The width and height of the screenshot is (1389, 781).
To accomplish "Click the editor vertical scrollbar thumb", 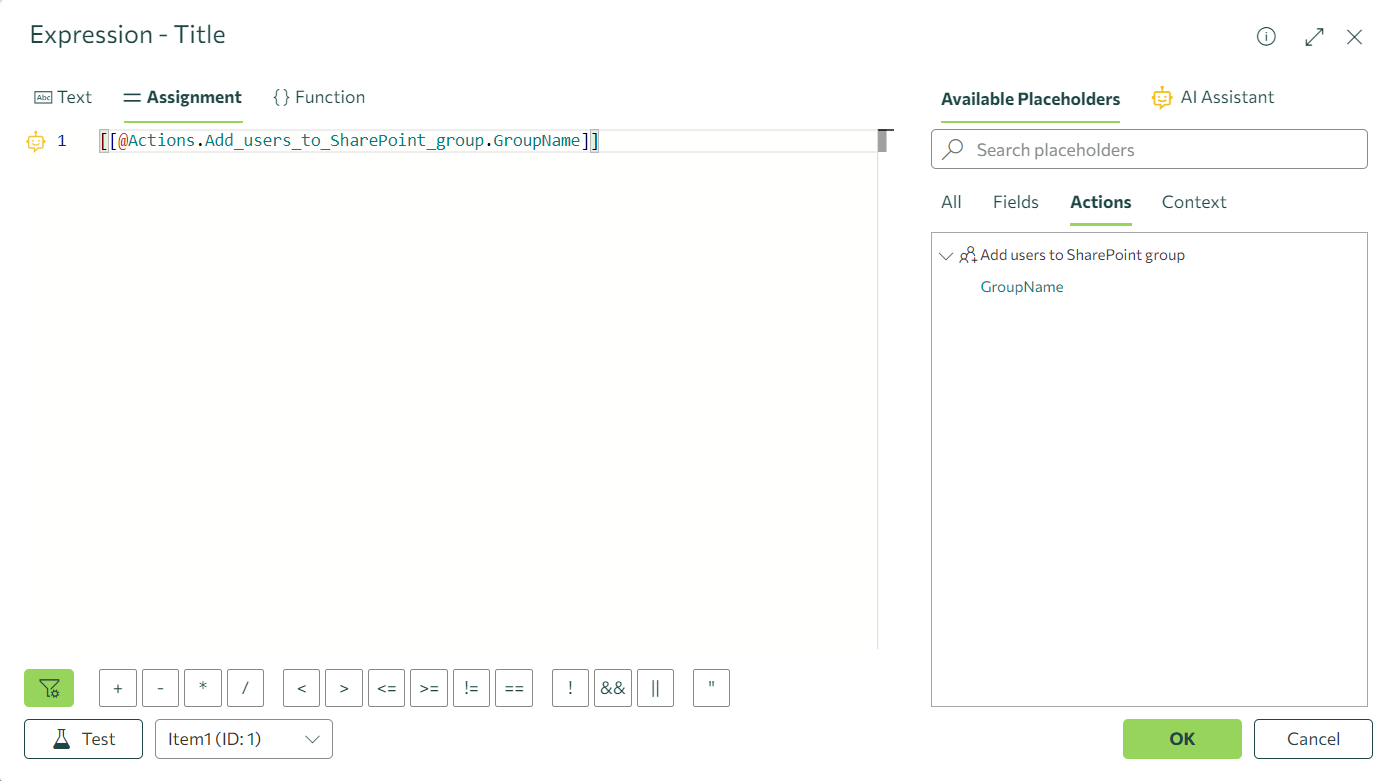I will [882, 141].
